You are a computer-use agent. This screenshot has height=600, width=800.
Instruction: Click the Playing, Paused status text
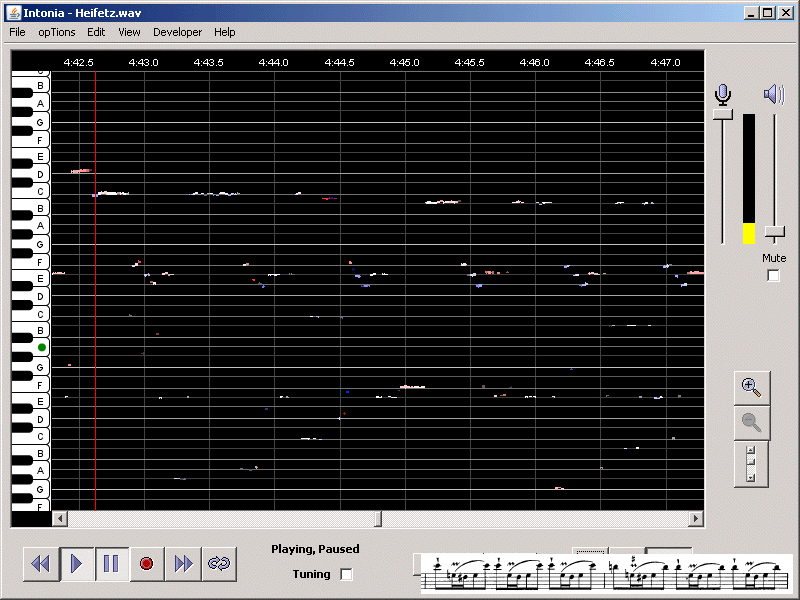[x=315, y=549]
